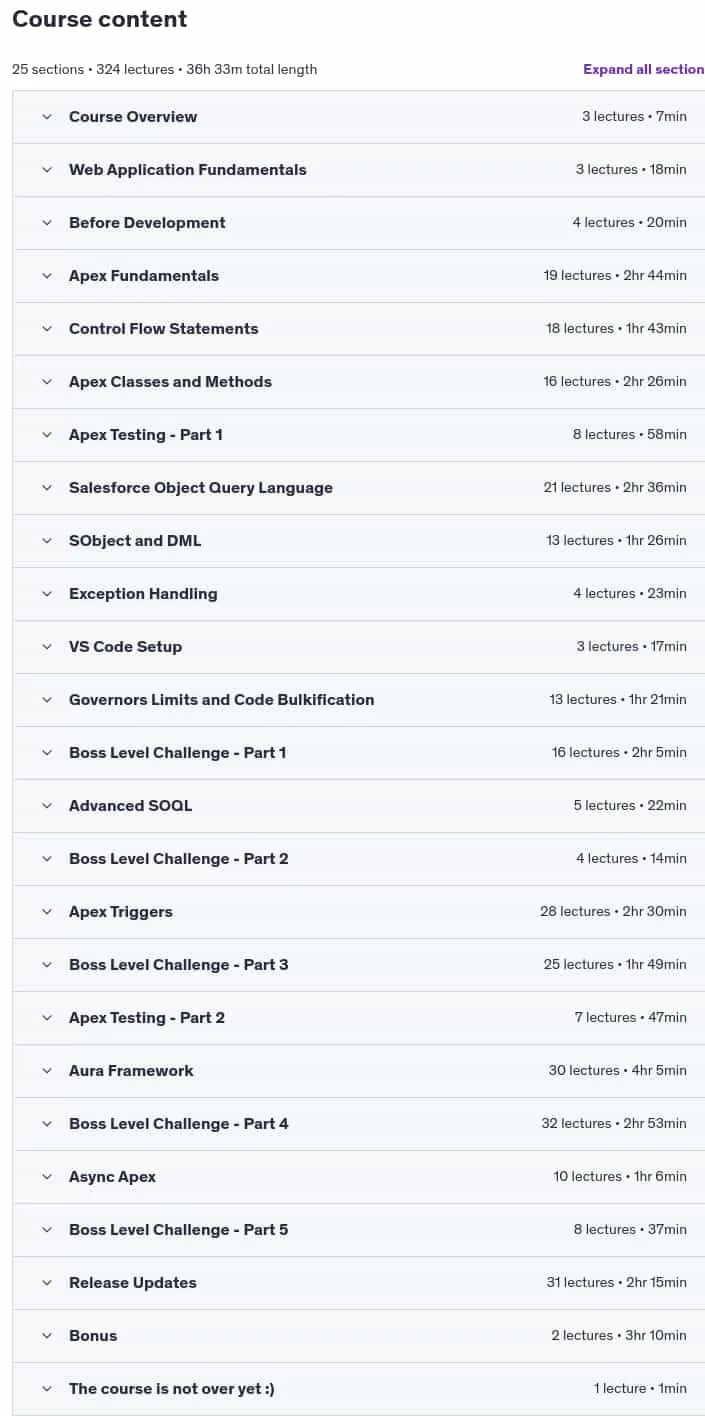Click the Release Updates section heading
This screenshot has width=705, height=1416.
tap(133, 1283)
